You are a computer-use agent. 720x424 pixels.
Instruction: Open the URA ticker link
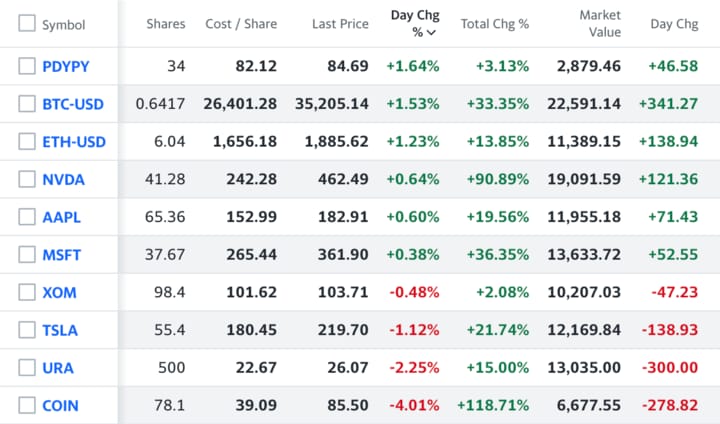tap(58, 367)
